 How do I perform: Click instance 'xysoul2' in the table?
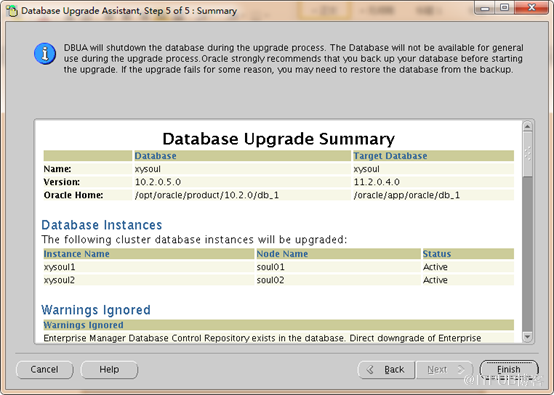[x=59, y=280]
